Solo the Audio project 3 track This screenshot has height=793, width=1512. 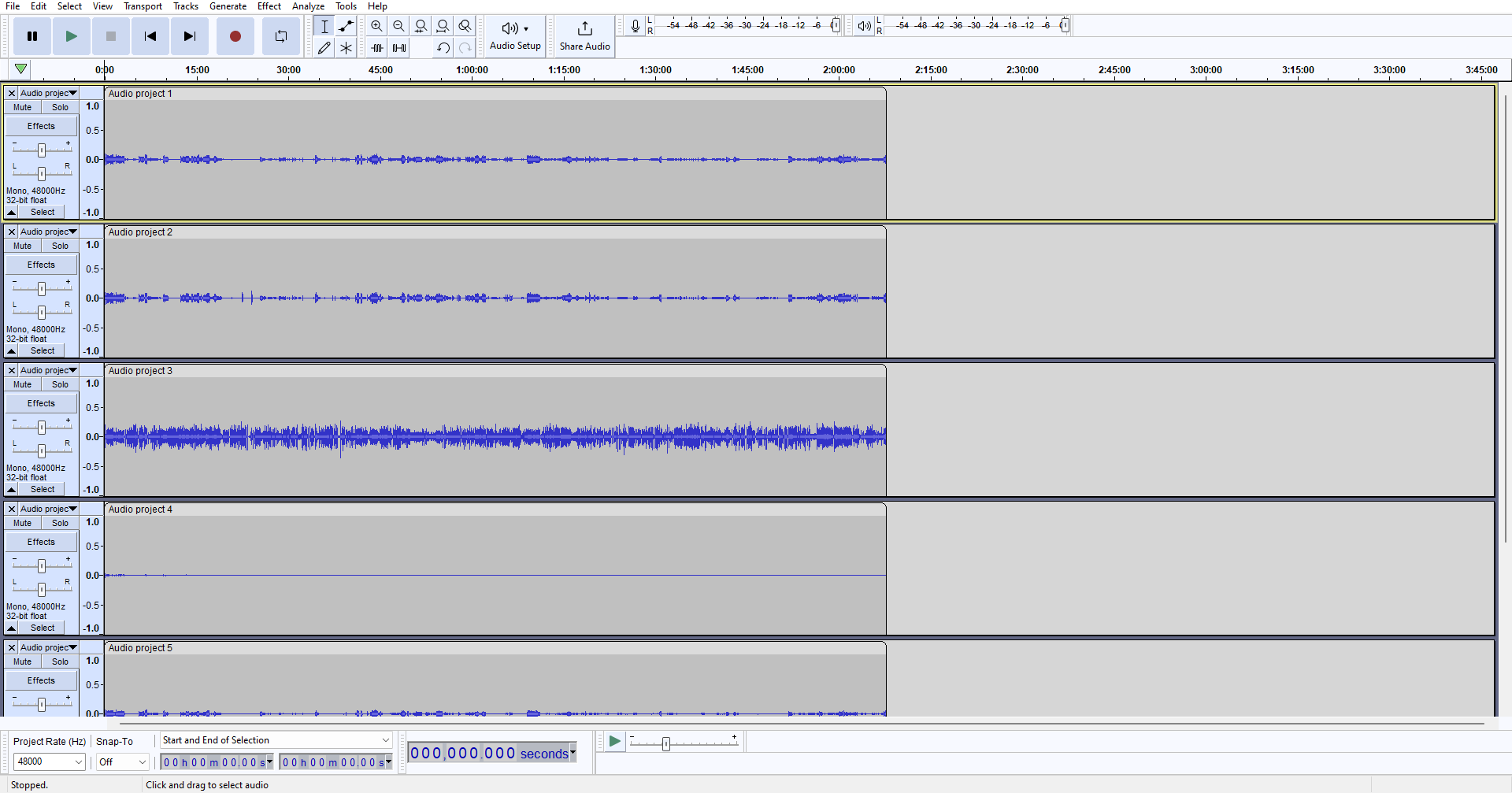61,384
